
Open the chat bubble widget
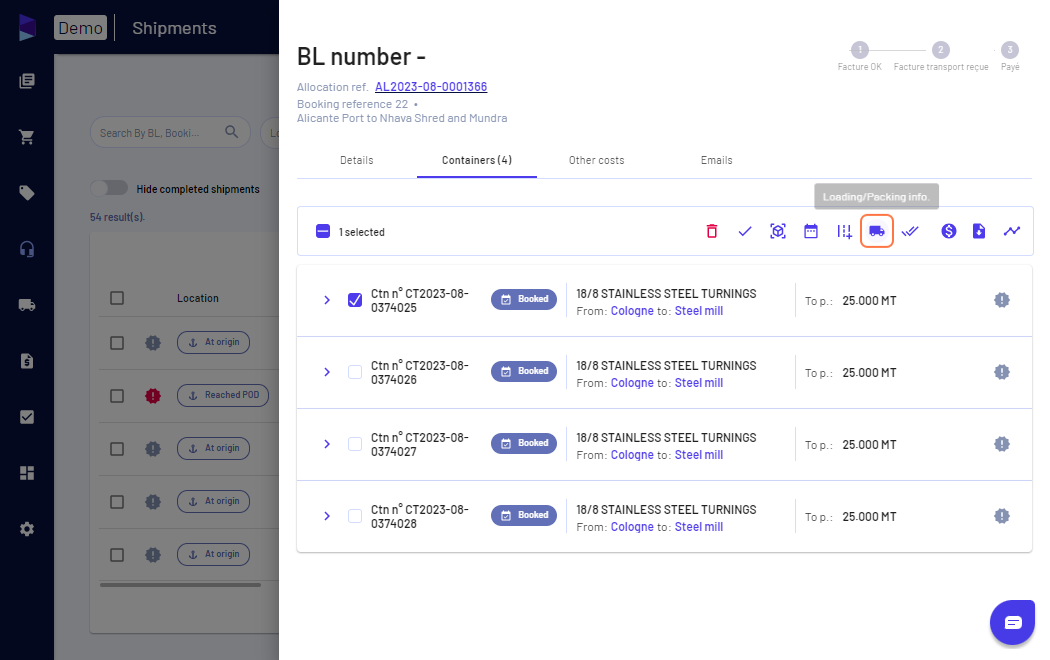(1012, 623)
